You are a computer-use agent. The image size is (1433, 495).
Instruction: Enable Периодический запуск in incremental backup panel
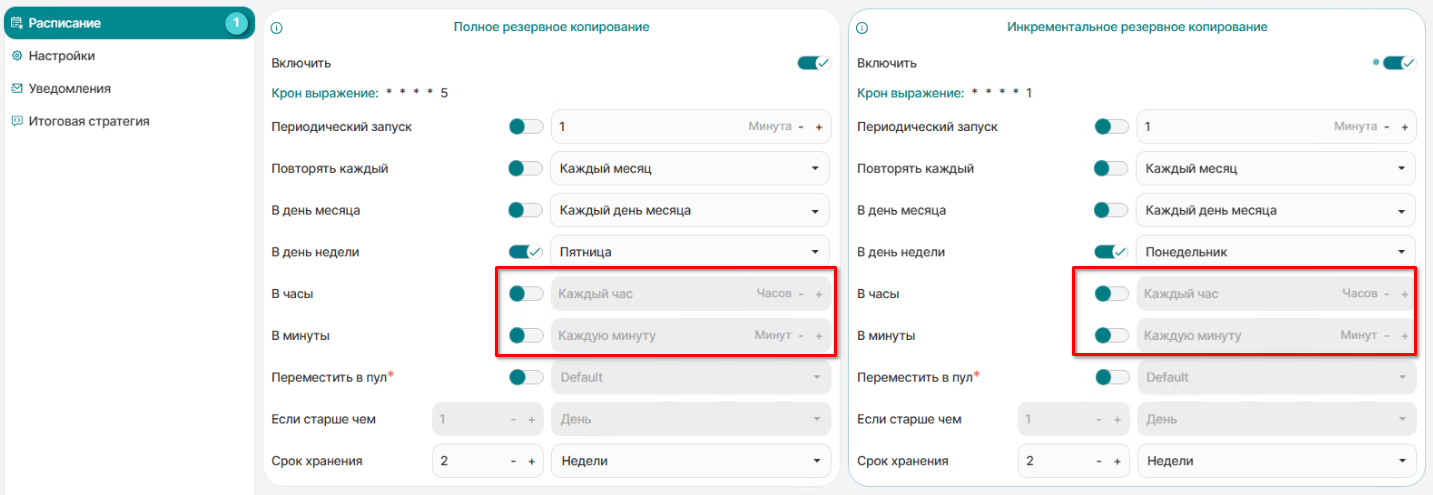(1112, 127)
